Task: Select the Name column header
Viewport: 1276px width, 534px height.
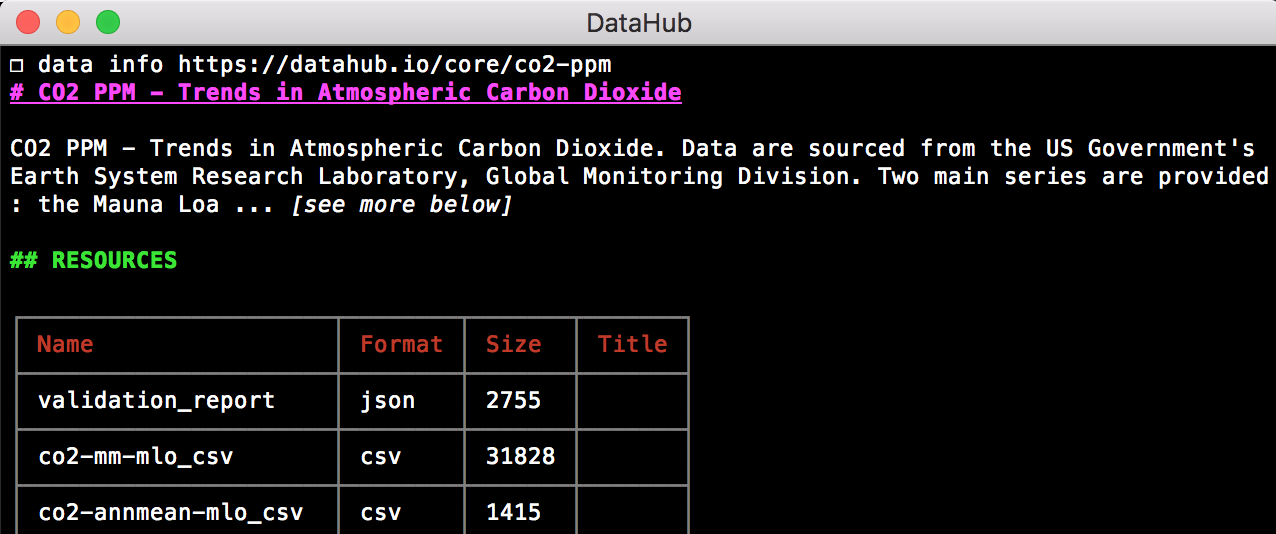Action: pyautogui.click(x=65, y=344)
